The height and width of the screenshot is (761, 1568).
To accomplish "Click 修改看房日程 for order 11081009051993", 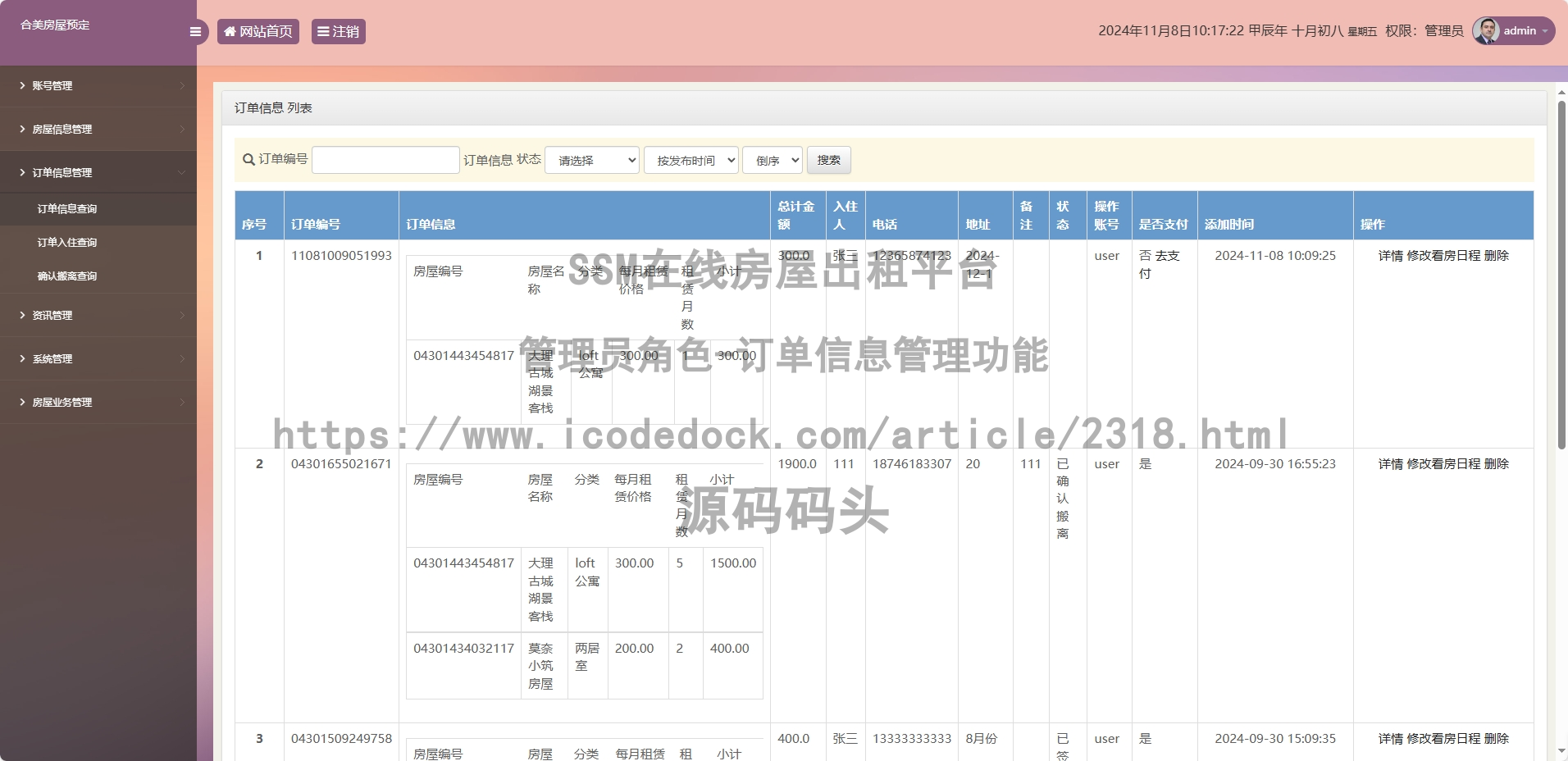I will coord(1443,256).
